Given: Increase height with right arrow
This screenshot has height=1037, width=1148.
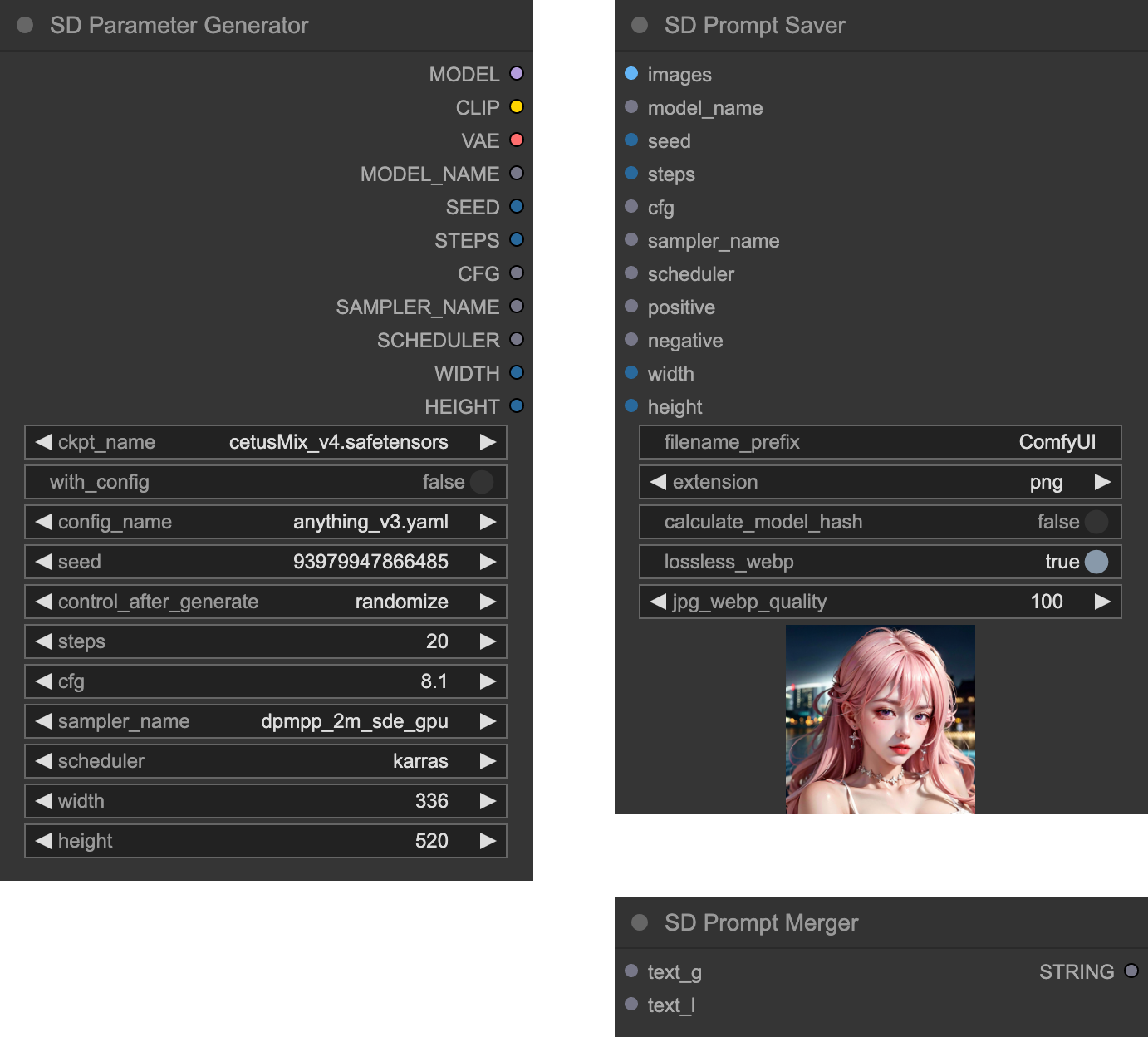Looking at the screenshot, I should pos(488,841).
